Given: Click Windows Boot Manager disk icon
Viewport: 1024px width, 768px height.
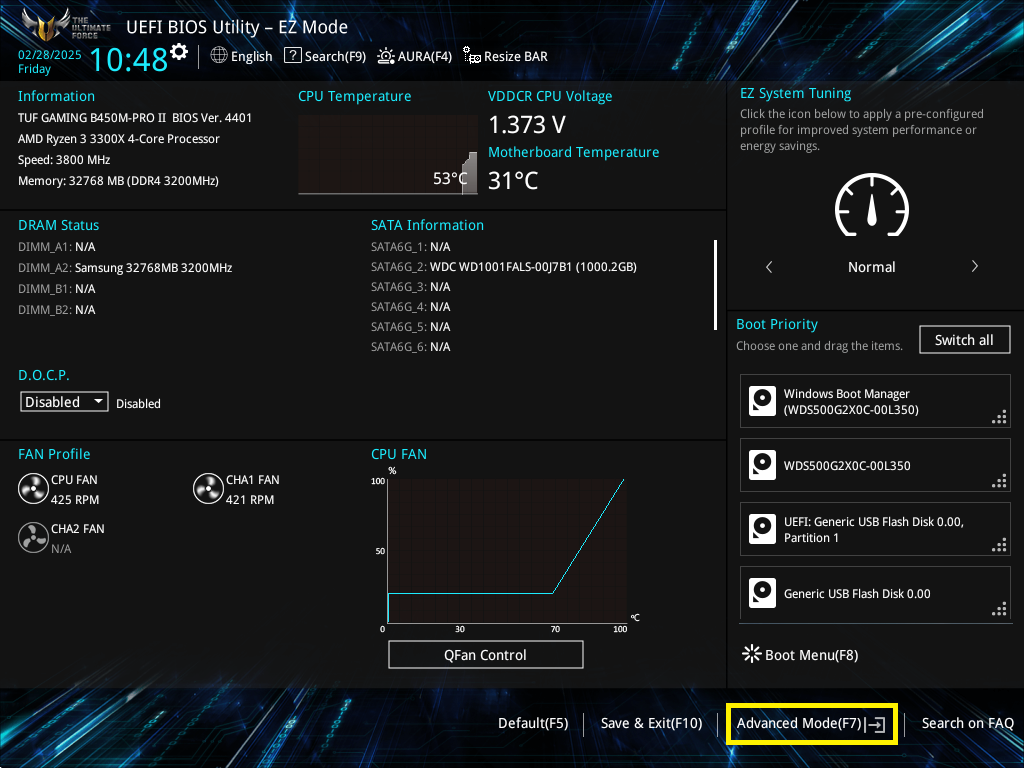Looking at the screenshot, I should pyautogui.click(x=762, y=401).
